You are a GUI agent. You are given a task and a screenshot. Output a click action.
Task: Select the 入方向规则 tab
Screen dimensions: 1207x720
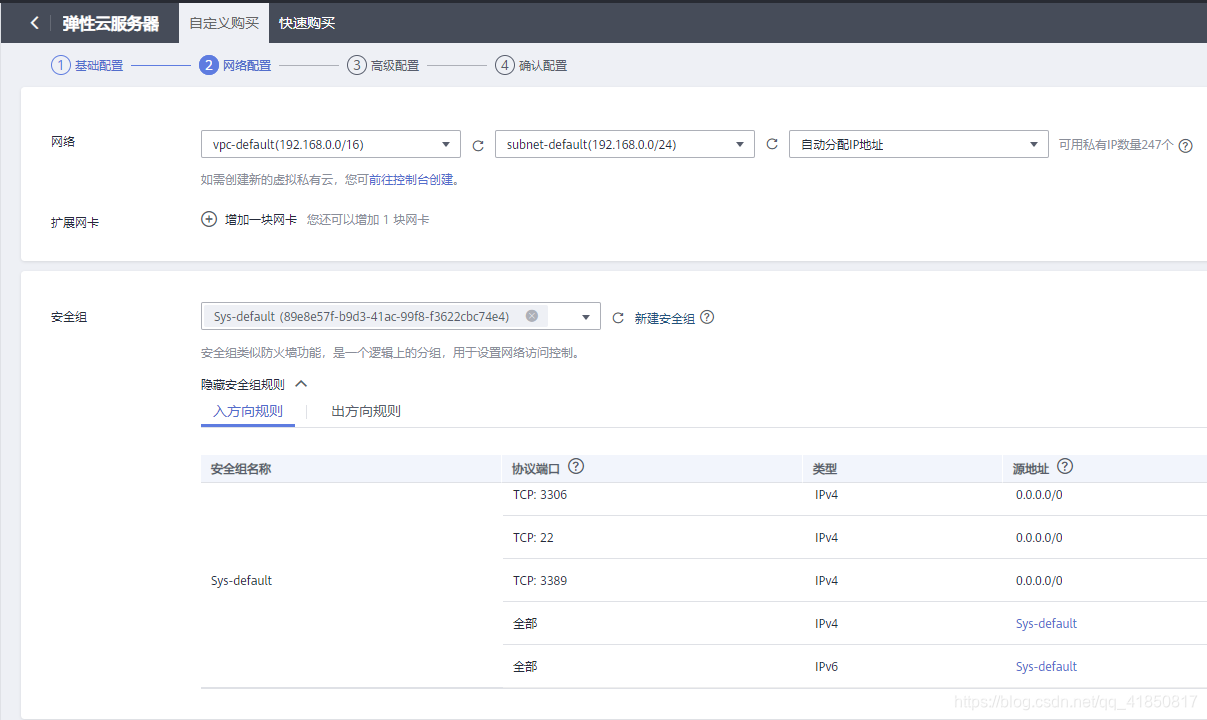248,411
